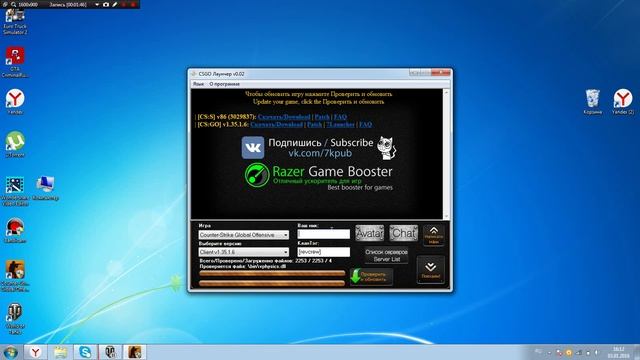Open the World of Tanks desktop shortcut
The height and width of the screenshot is (360, 640).
(15, 319)
